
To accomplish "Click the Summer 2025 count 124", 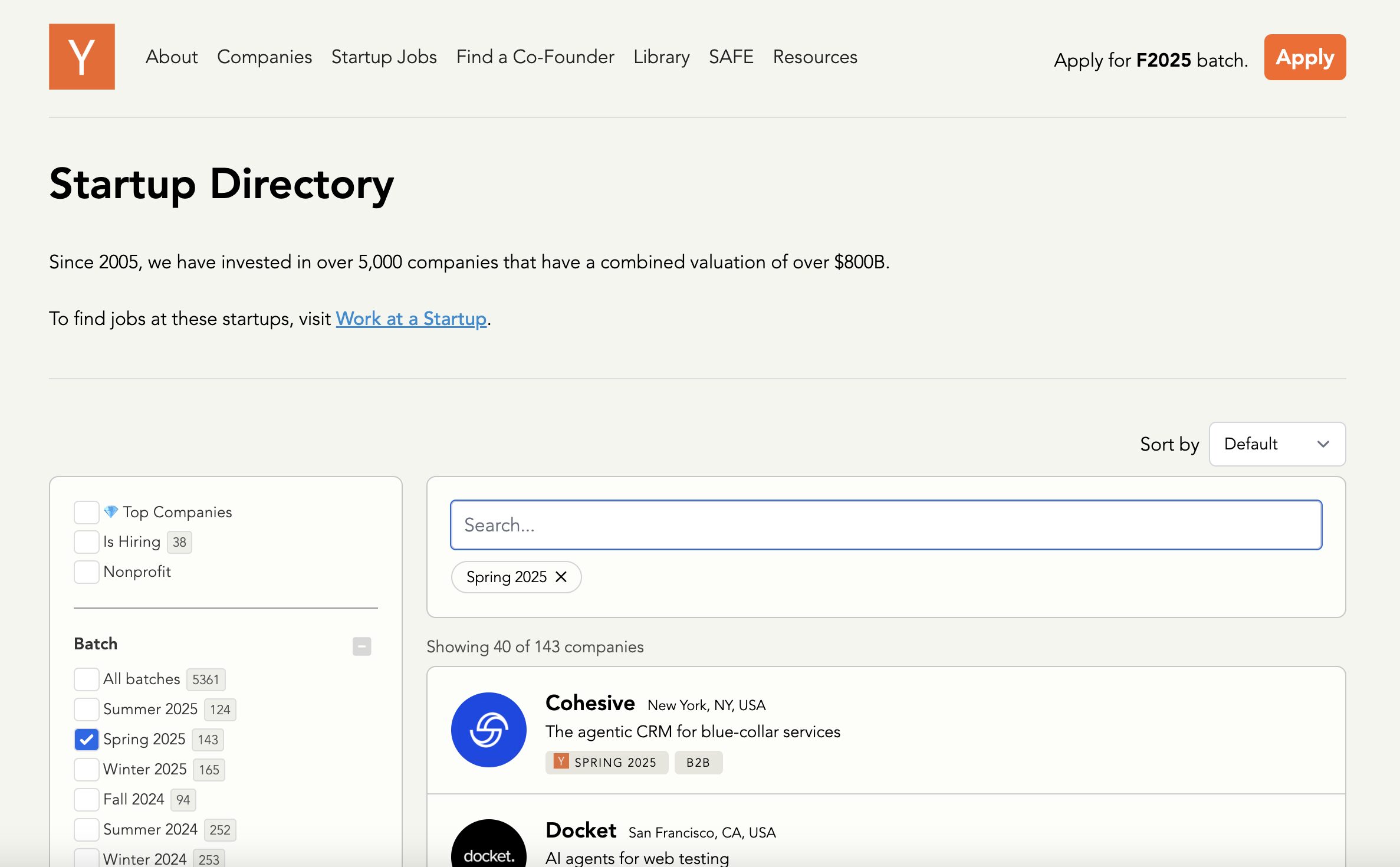I will (219, 710).
